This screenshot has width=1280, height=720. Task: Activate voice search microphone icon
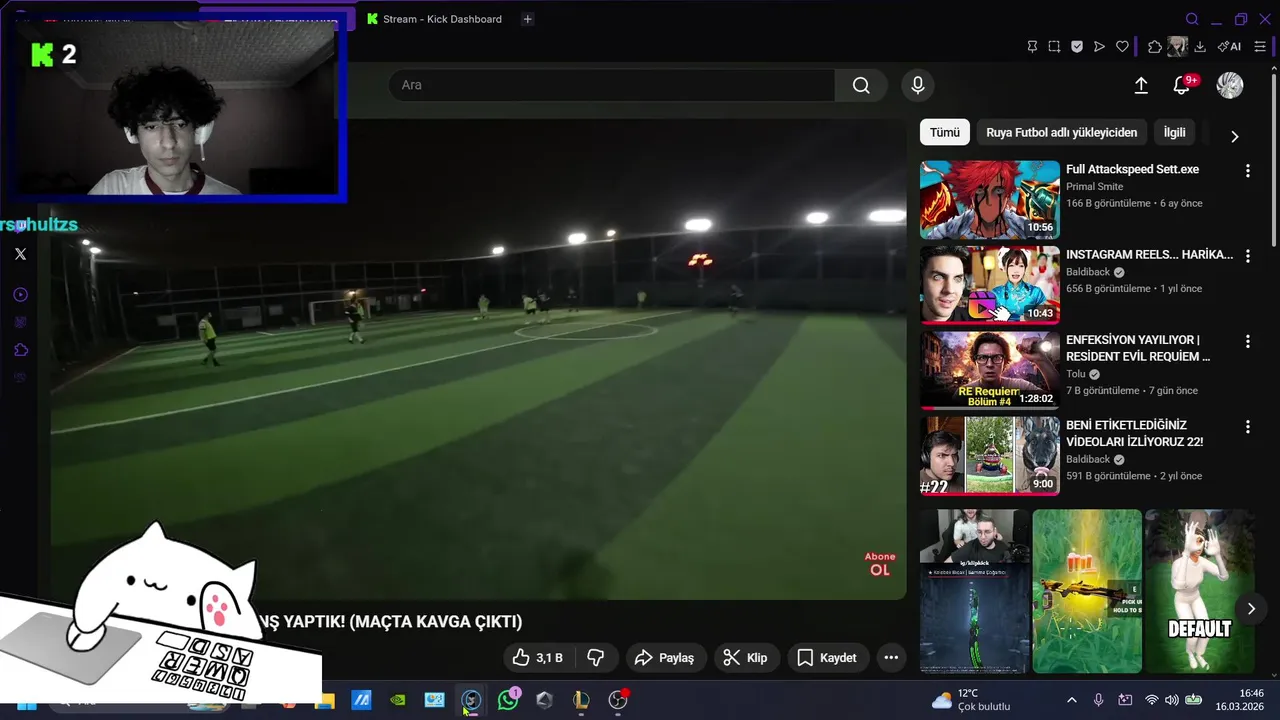pos(918,85)
